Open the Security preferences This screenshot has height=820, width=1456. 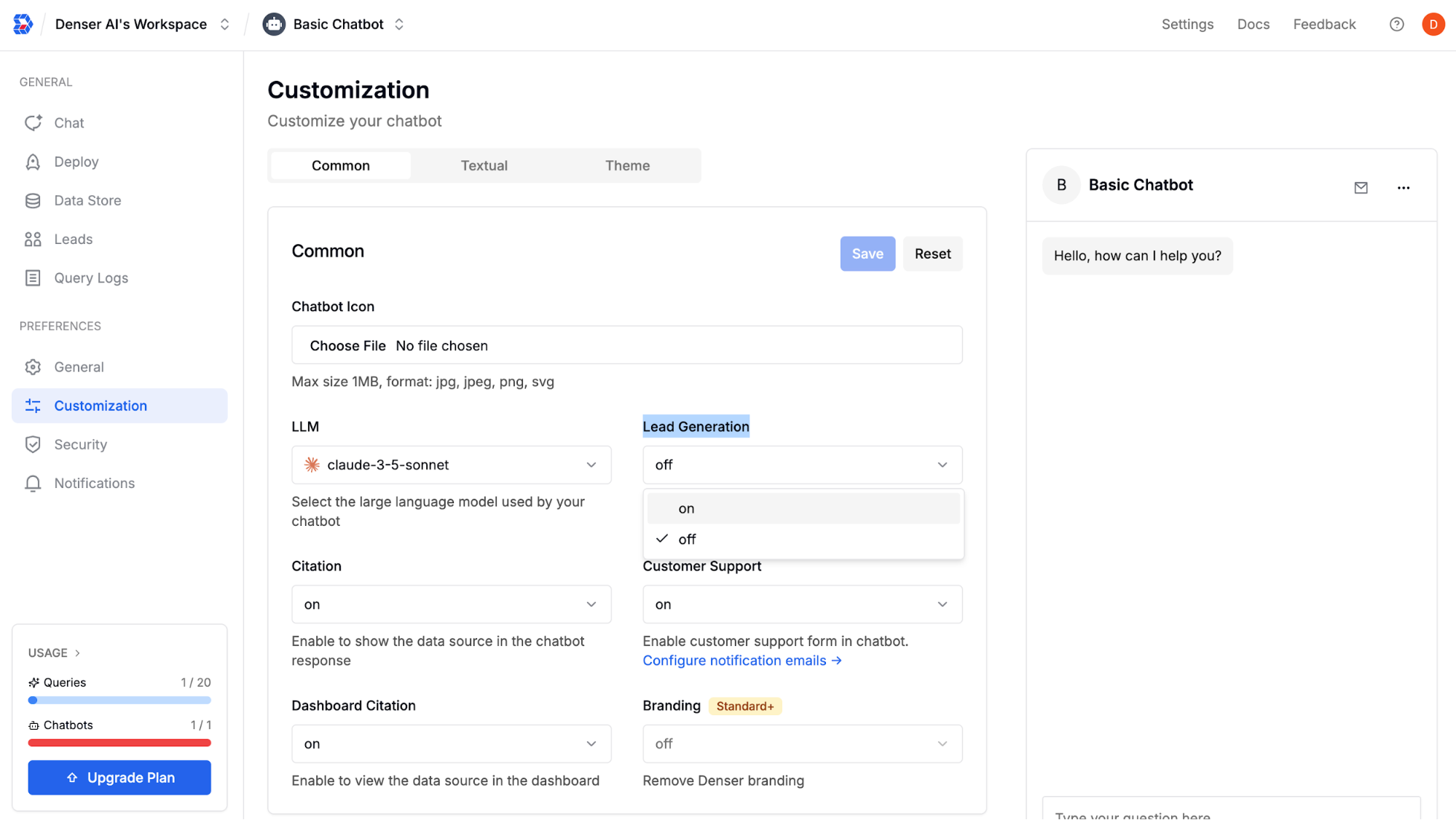[80, 444]
